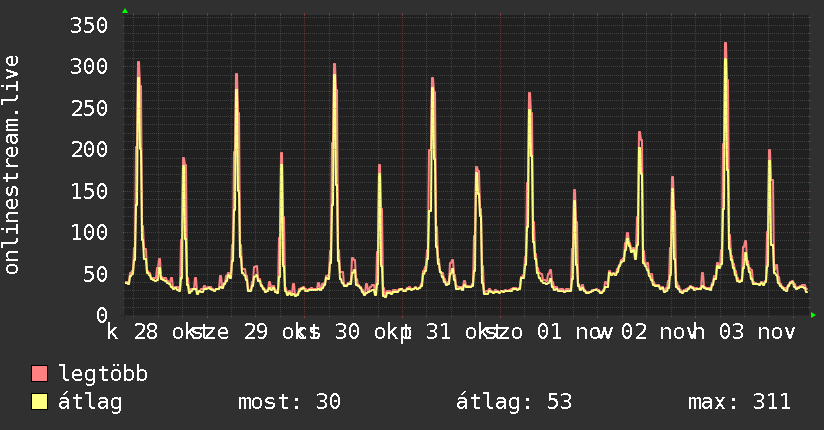Image resolution: width=824 pixels, height=430 pixels.
Task: Click the highest peak on 03 nov
Action: [725, 44]
